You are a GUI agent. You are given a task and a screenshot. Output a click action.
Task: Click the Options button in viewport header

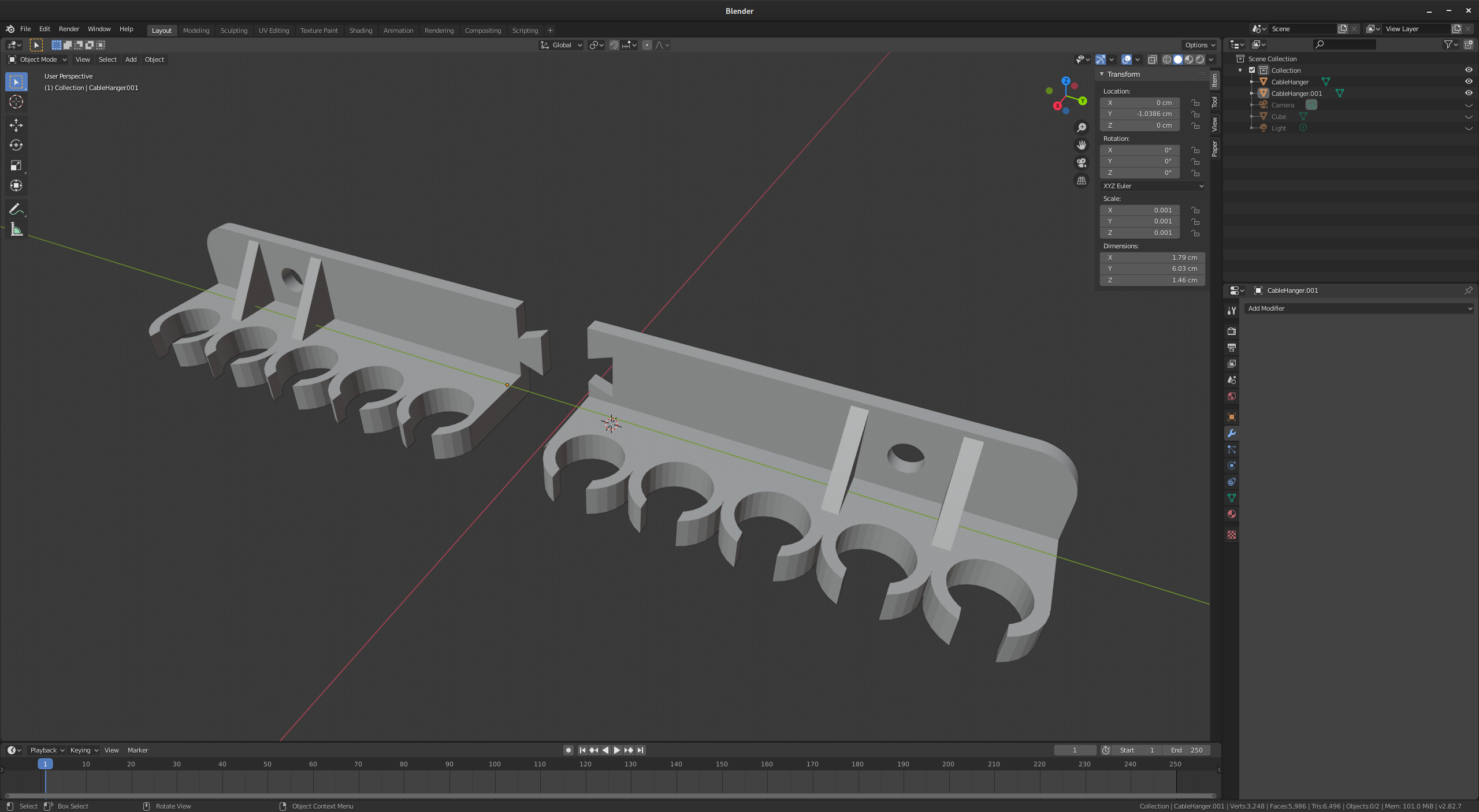coord(1199,45)
